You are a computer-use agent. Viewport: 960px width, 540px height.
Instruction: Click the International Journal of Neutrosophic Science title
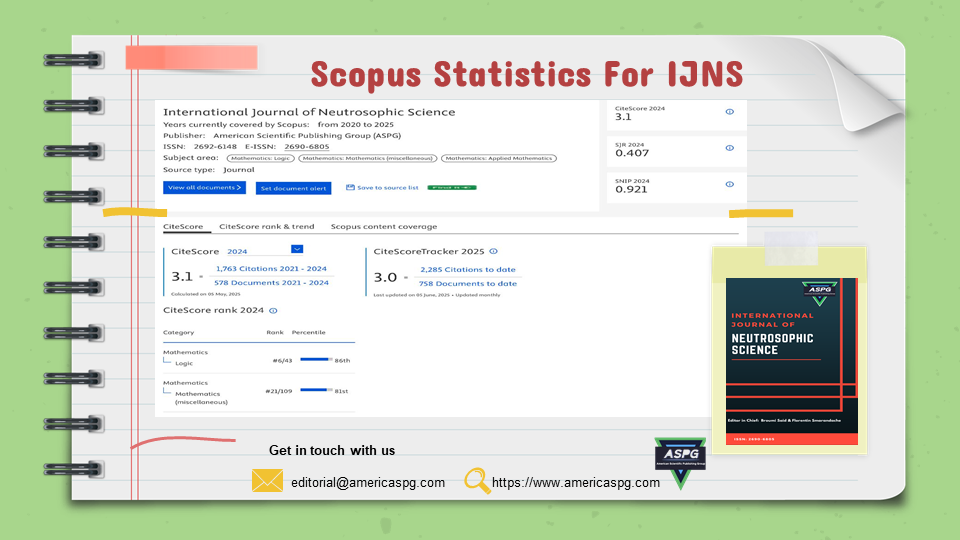(x=309, y=112)
